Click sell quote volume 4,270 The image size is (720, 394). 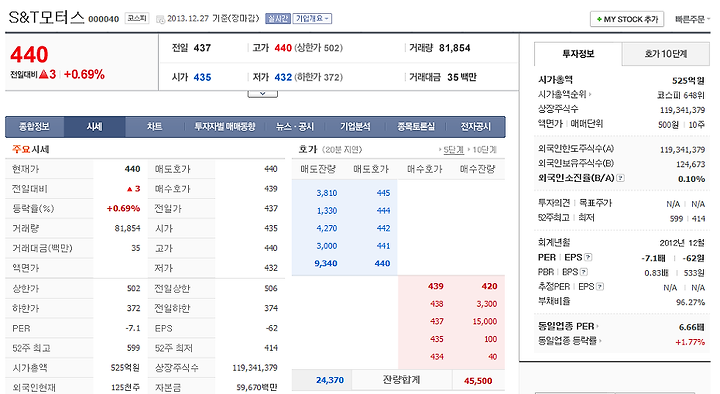tap(327, 228)
